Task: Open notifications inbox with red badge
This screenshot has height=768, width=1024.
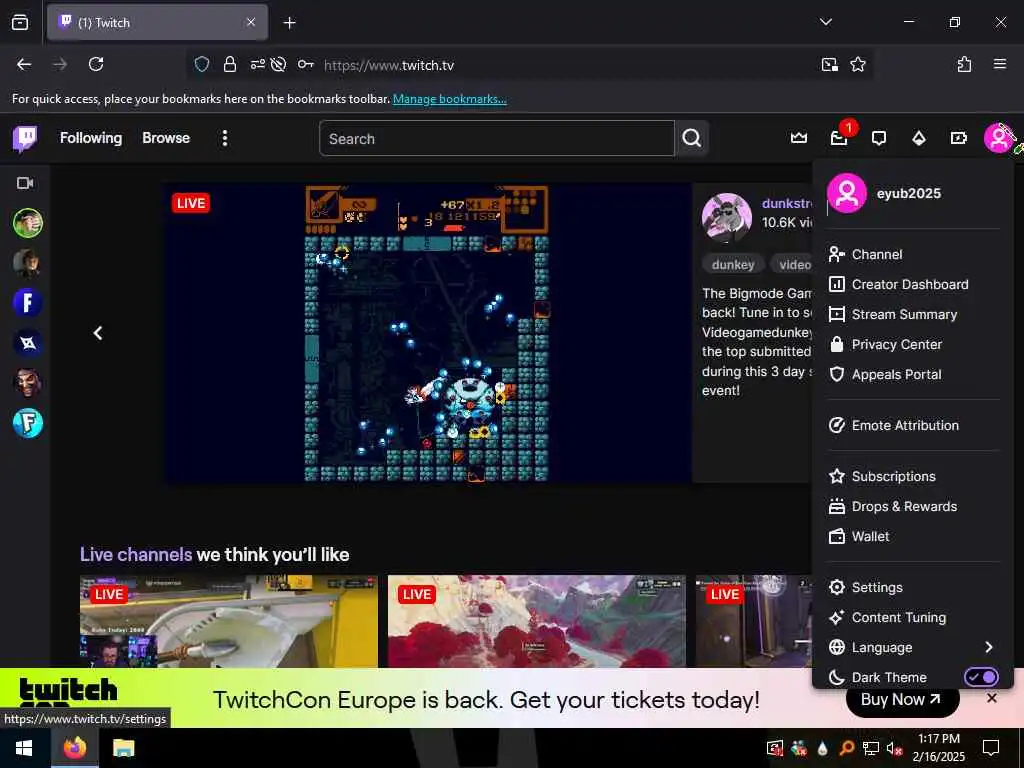Action: pos(839,138)
